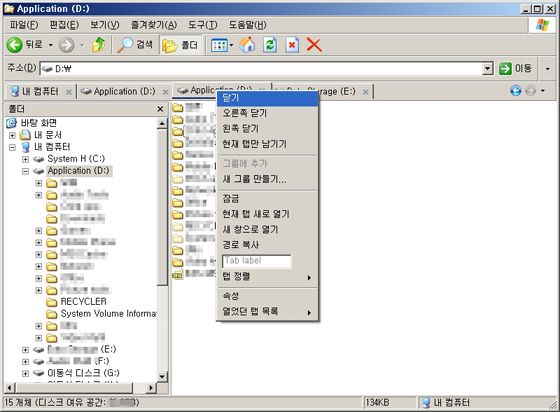Choose 닫기 in the context menu

point(267,98)
